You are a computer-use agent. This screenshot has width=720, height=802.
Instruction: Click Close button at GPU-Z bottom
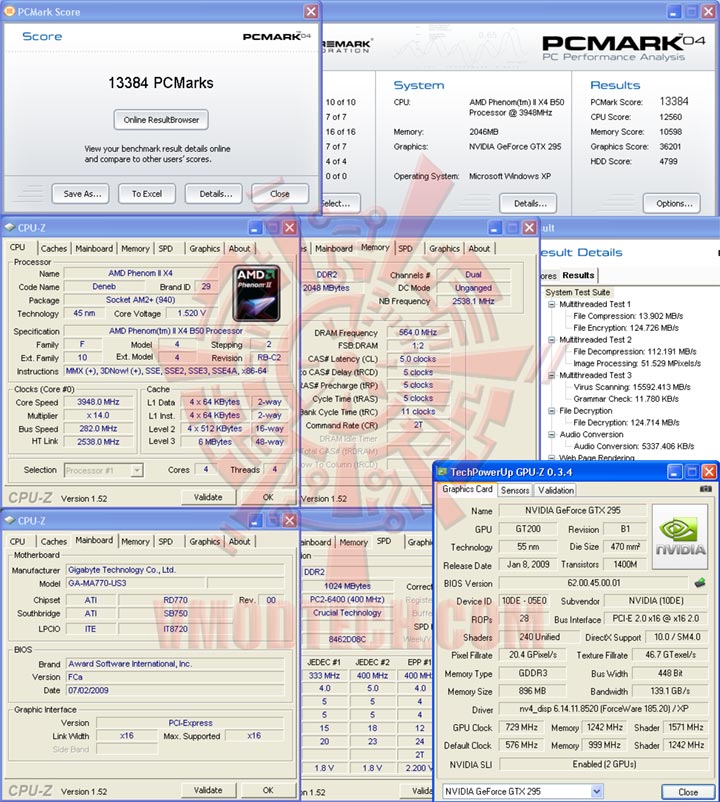688,792
